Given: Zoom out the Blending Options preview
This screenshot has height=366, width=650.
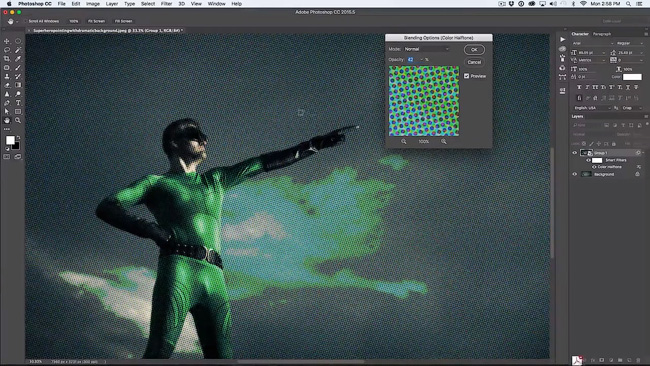Looking at the screenshot, I should coord(403,142).
